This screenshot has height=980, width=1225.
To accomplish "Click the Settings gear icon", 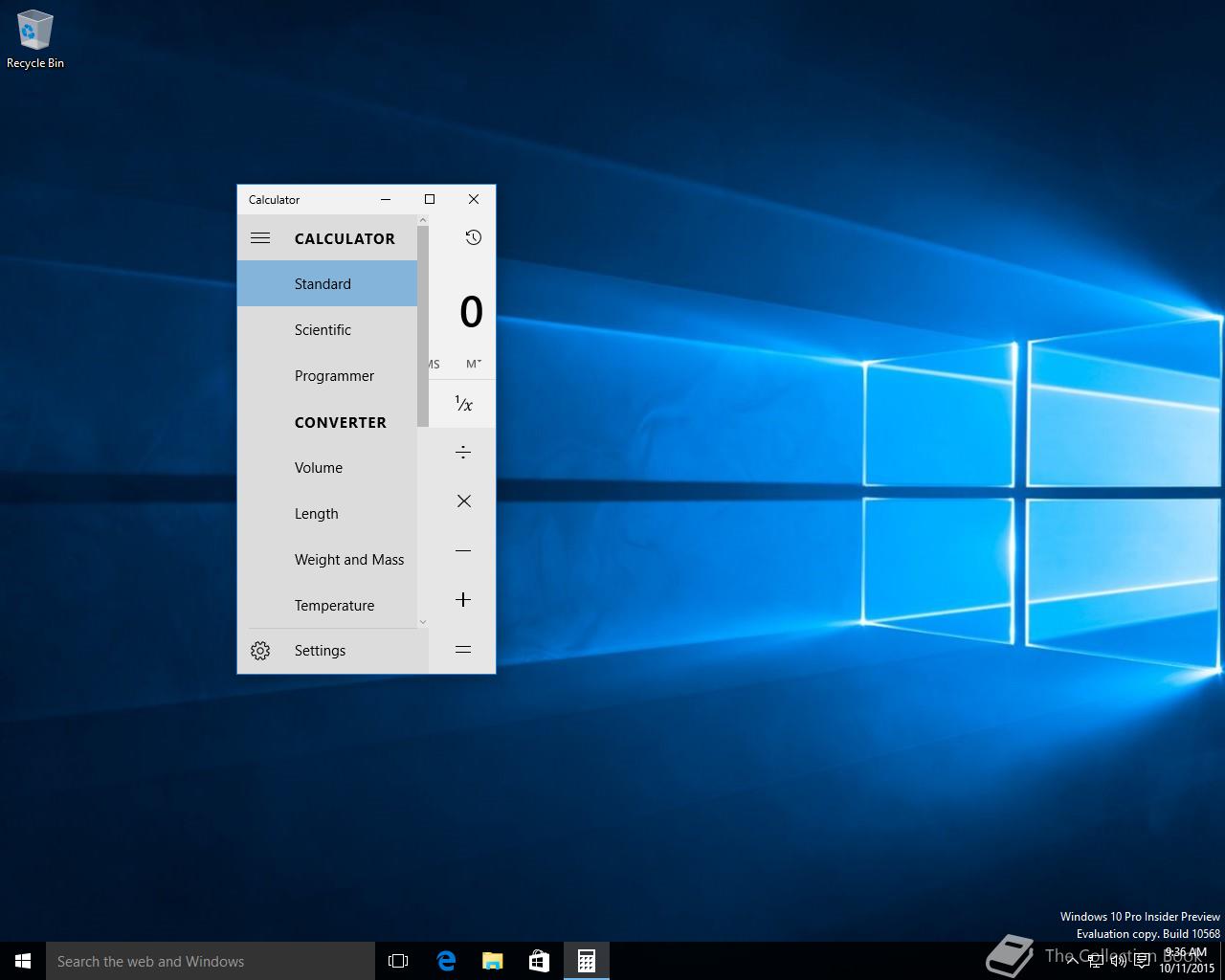I will [260, 651].
